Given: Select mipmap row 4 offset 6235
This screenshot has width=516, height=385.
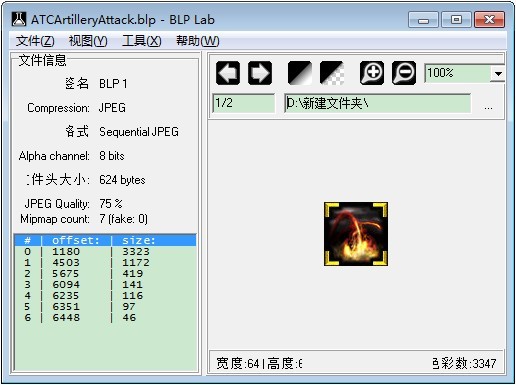Looking at the screenshot, I should click(x=105, y=295).
